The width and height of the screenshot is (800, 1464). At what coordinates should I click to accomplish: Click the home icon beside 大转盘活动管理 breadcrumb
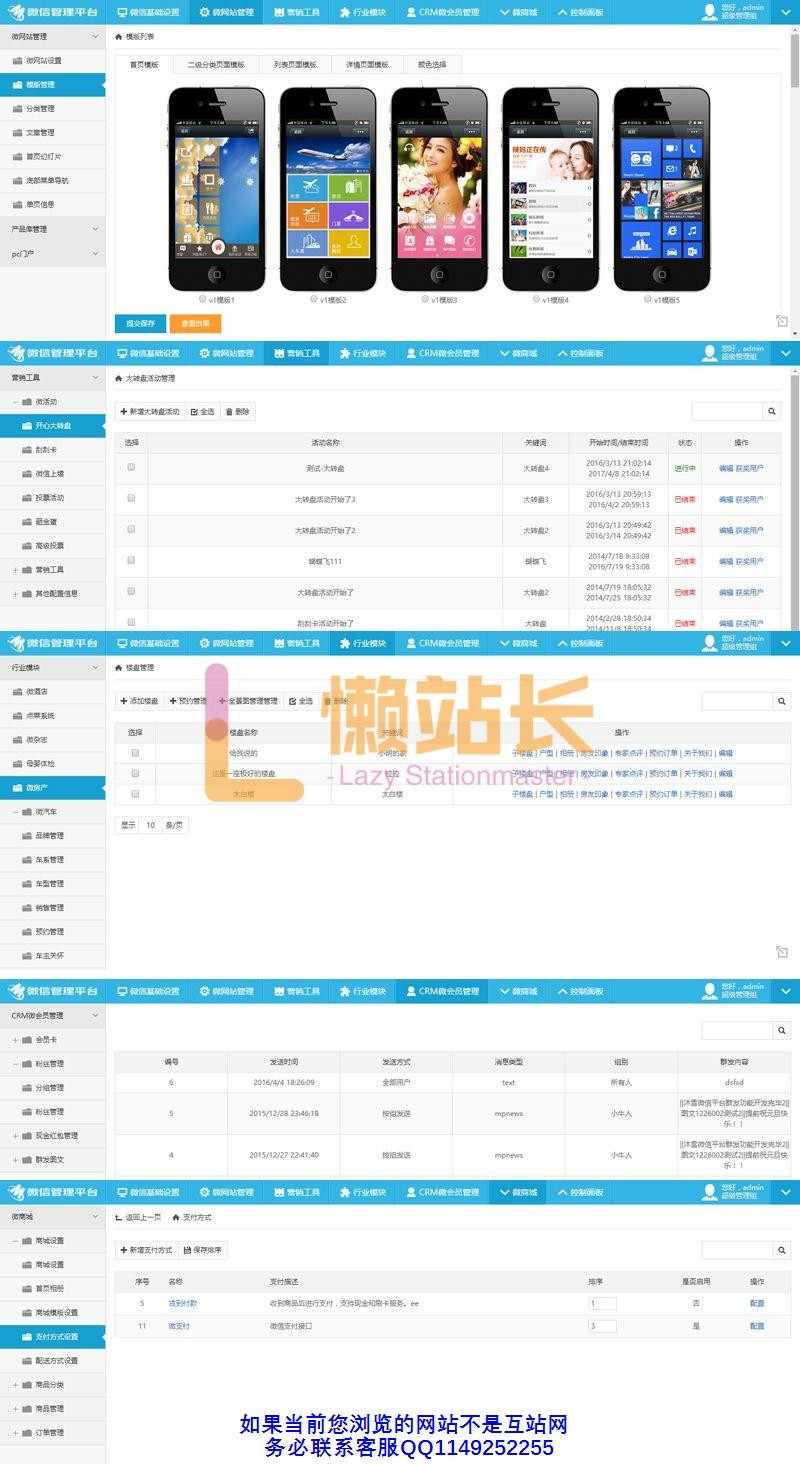pyautogui.click(x=120, y=378)
